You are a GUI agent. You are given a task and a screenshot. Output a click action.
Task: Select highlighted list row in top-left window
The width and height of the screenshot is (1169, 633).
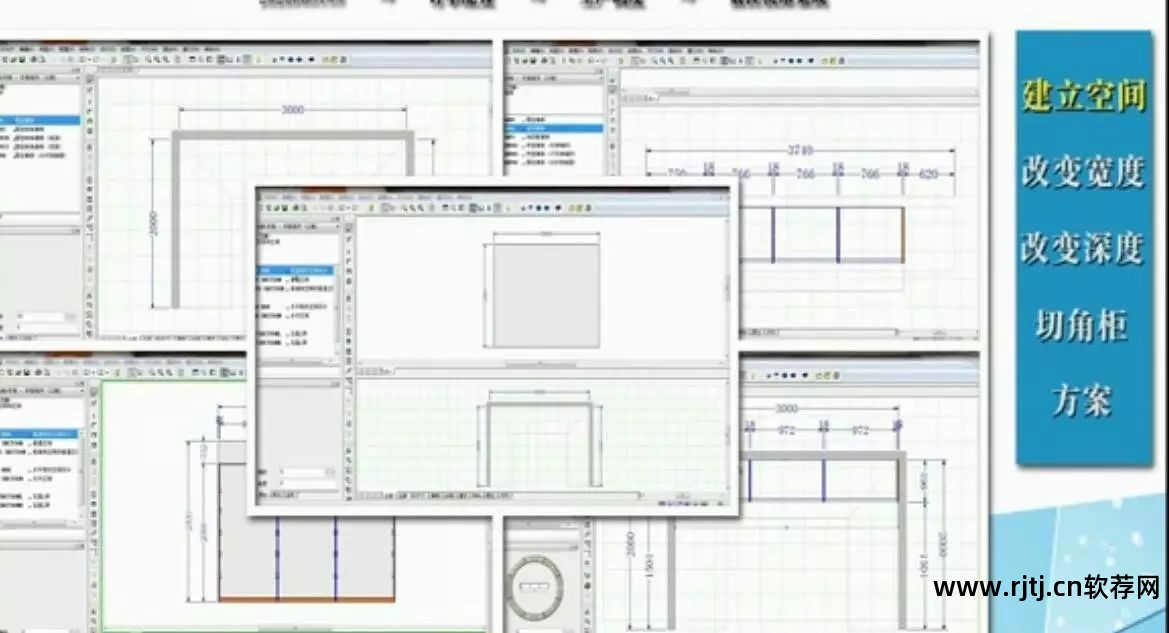(x=40, y=120)
